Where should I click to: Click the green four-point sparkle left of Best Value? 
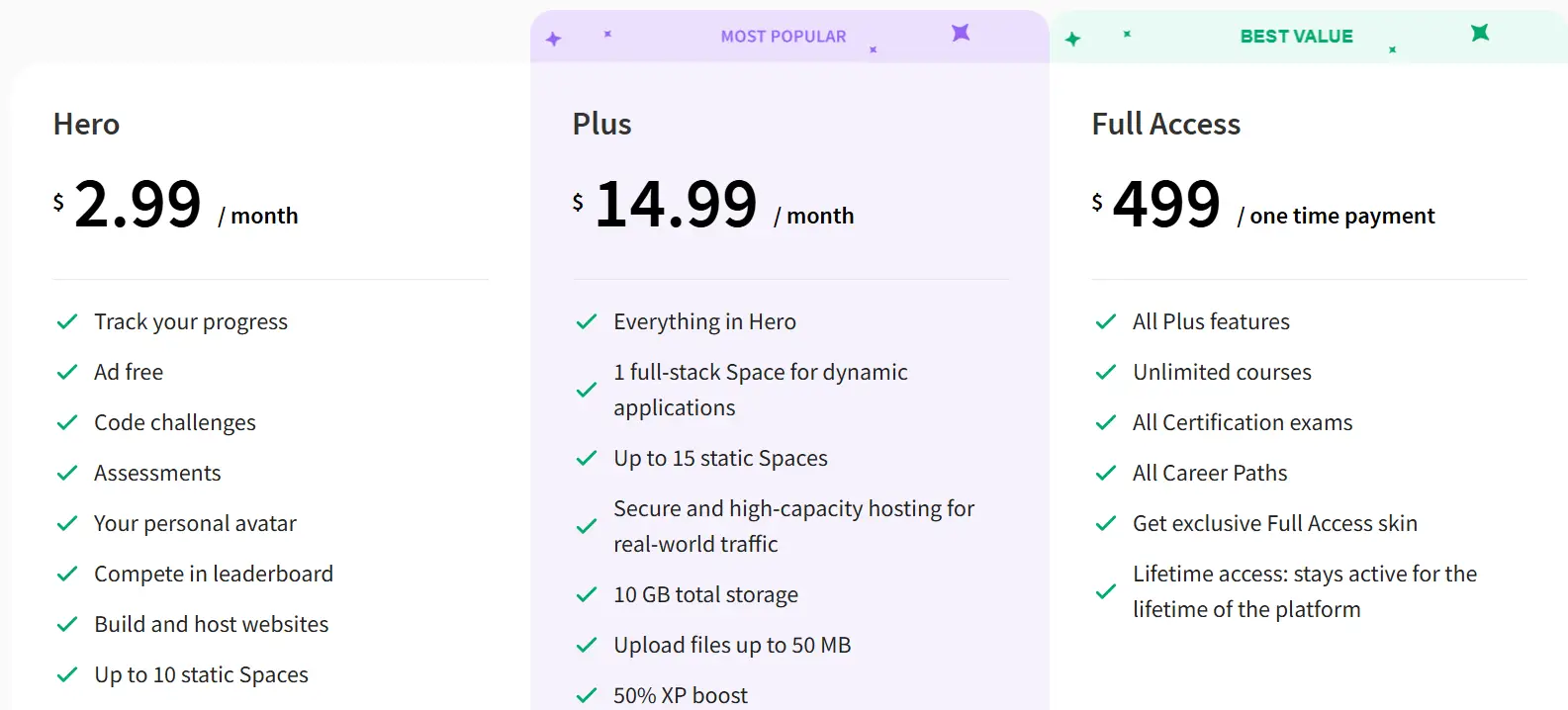coord(1073,39)
